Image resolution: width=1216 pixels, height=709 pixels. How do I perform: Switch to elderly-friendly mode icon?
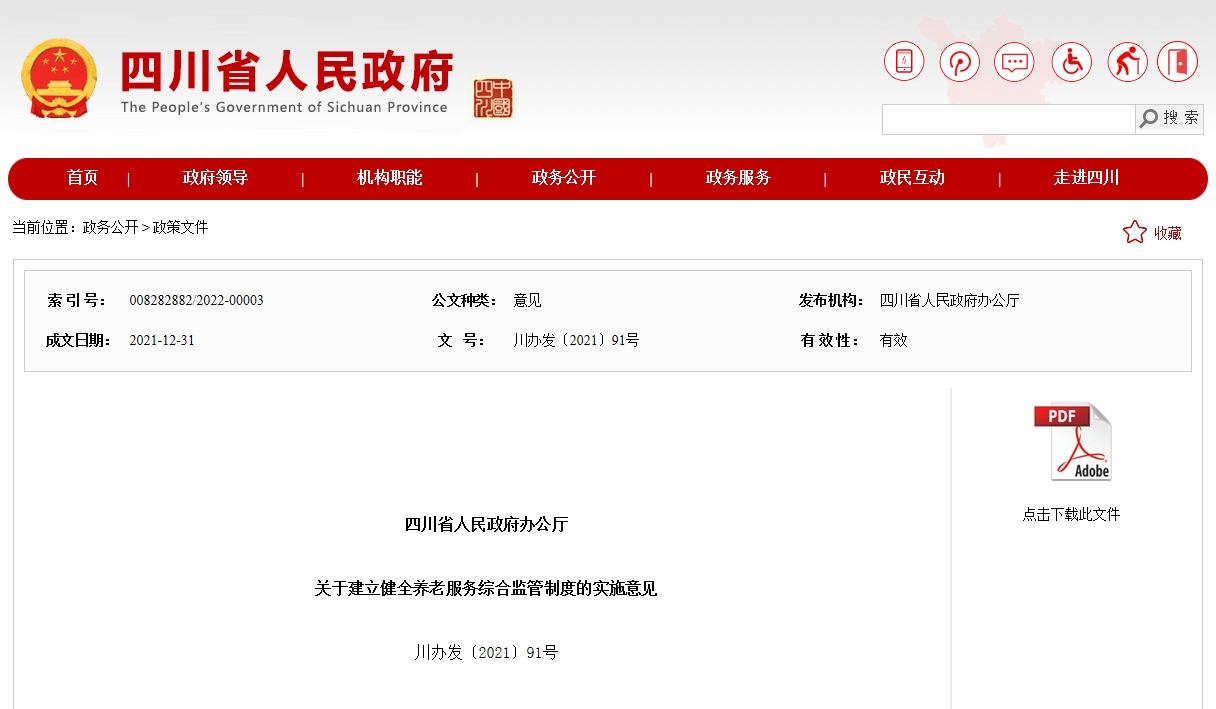pos(1127,62)
